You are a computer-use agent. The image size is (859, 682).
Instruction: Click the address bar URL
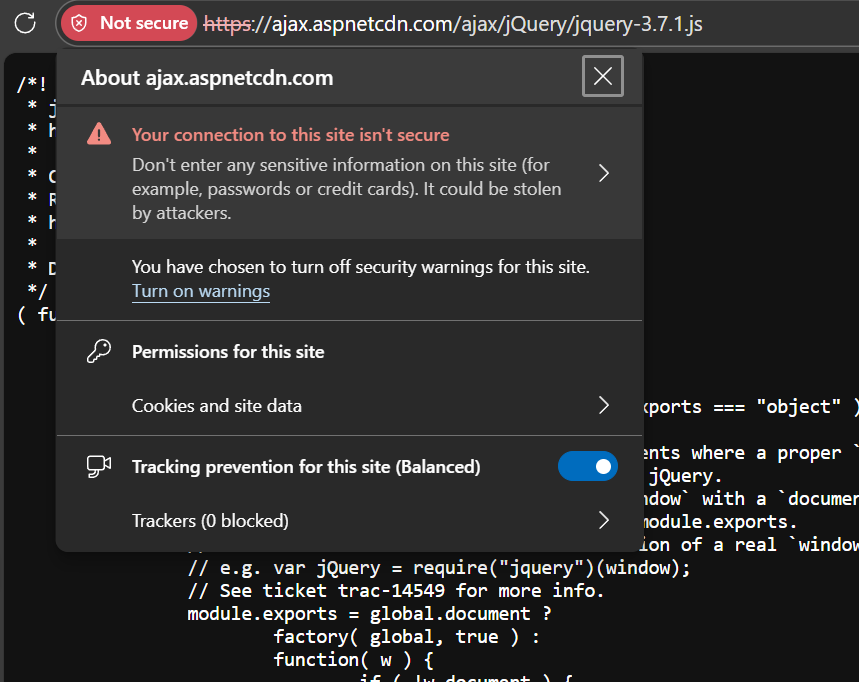click(450, 23)
